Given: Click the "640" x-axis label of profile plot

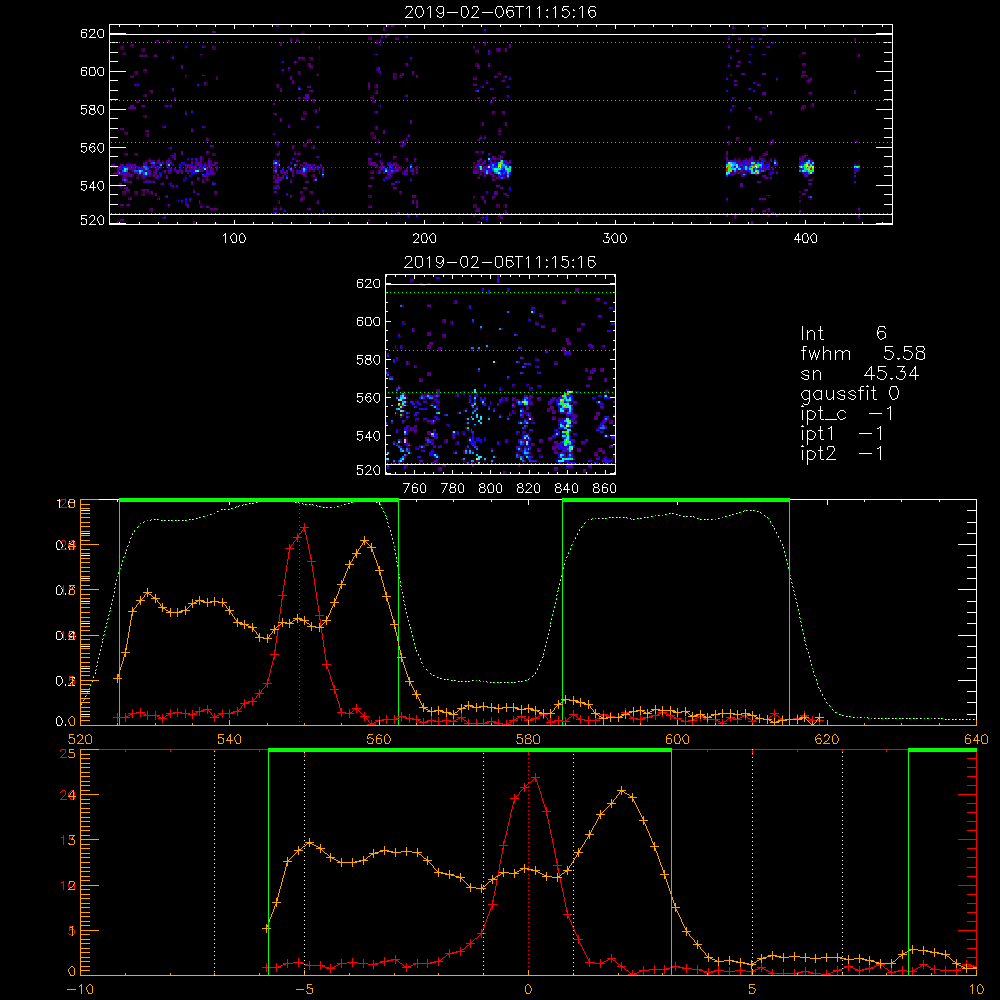Looking at the screenshot, I should [976, 740].
